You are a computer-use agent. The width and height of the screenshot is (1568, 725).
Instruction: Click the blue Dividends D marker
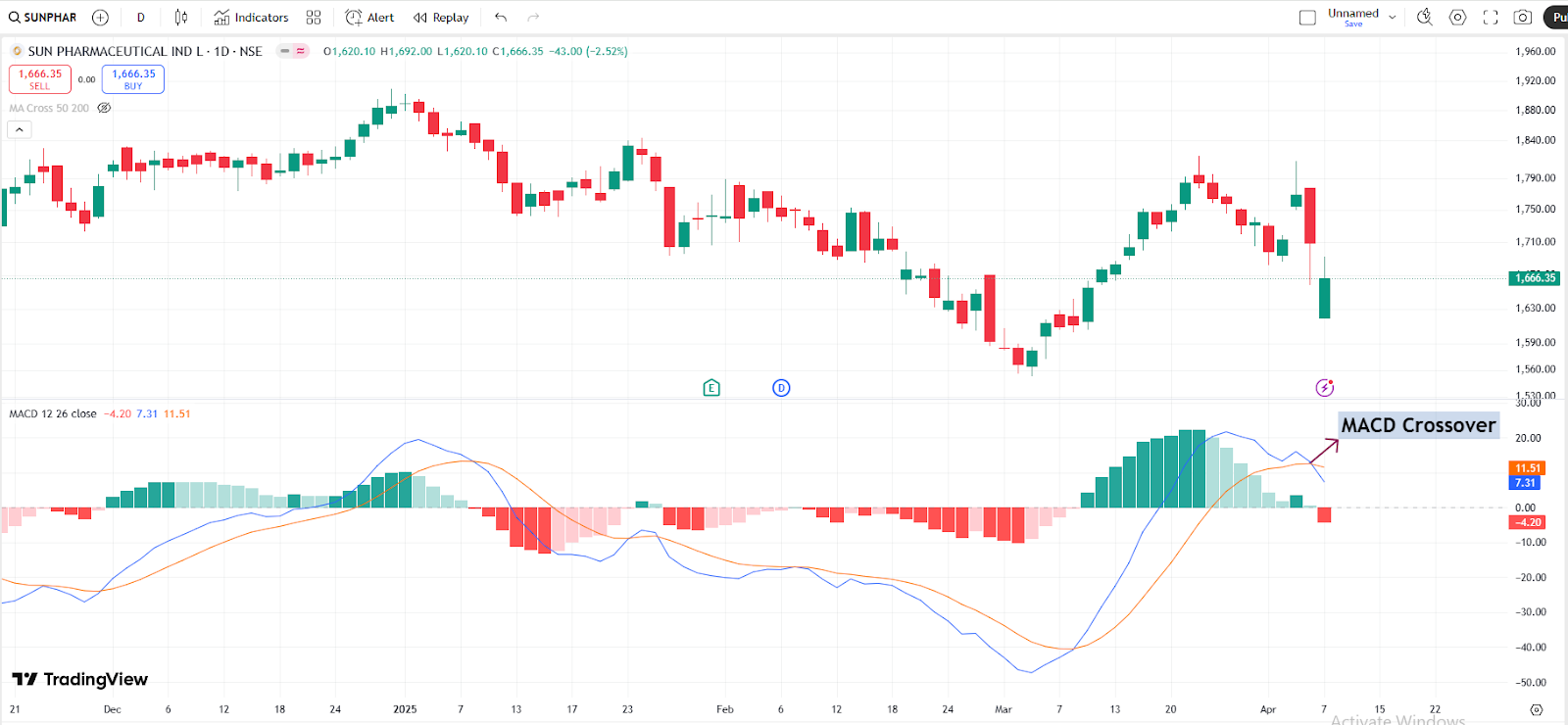781,388
